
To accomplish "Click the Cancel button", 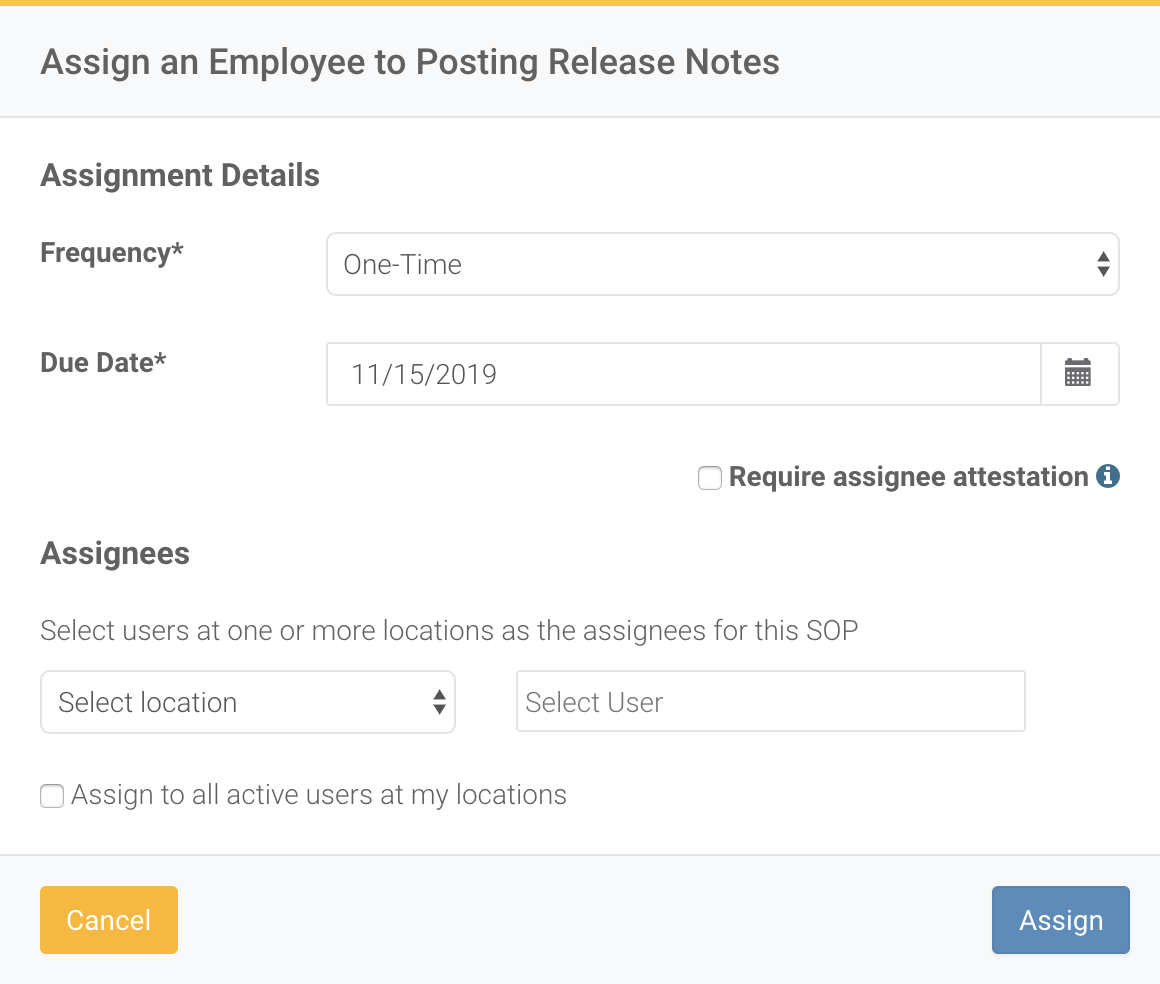I will point(109,920).
